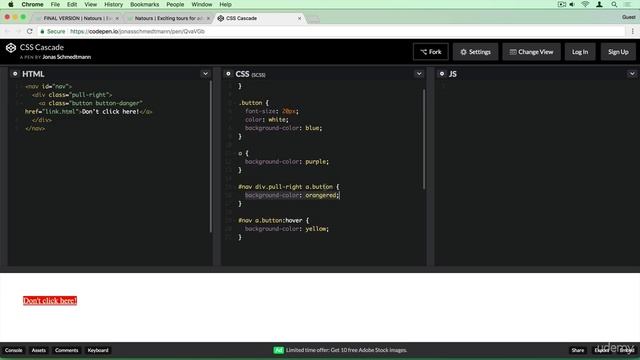Image resolution: width=640 pixels, height=360 pixels.
Task: Open the Bookmarks menu
Action: 144,4
